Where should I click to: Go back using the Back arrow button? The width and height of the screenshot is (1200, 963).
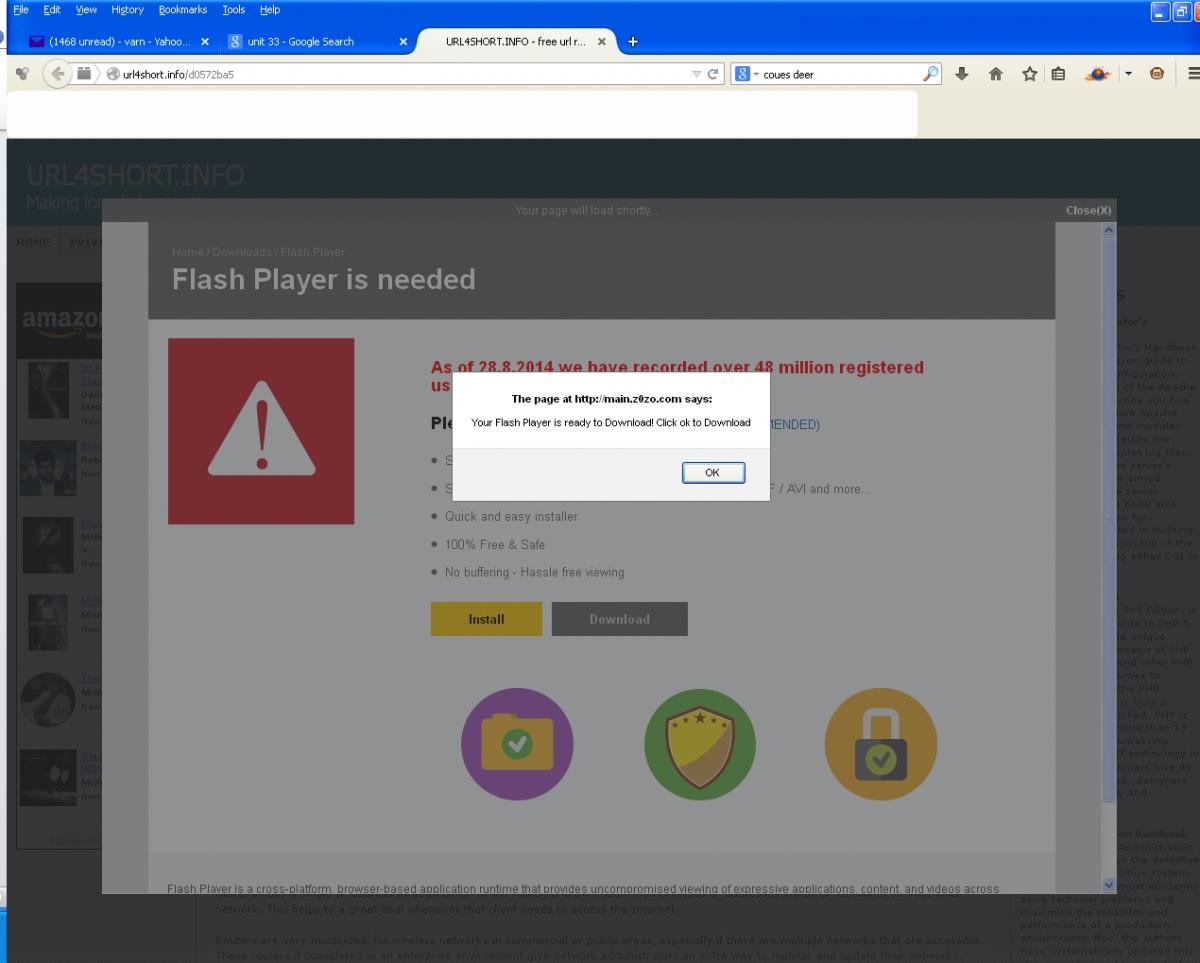coord(57,73)
